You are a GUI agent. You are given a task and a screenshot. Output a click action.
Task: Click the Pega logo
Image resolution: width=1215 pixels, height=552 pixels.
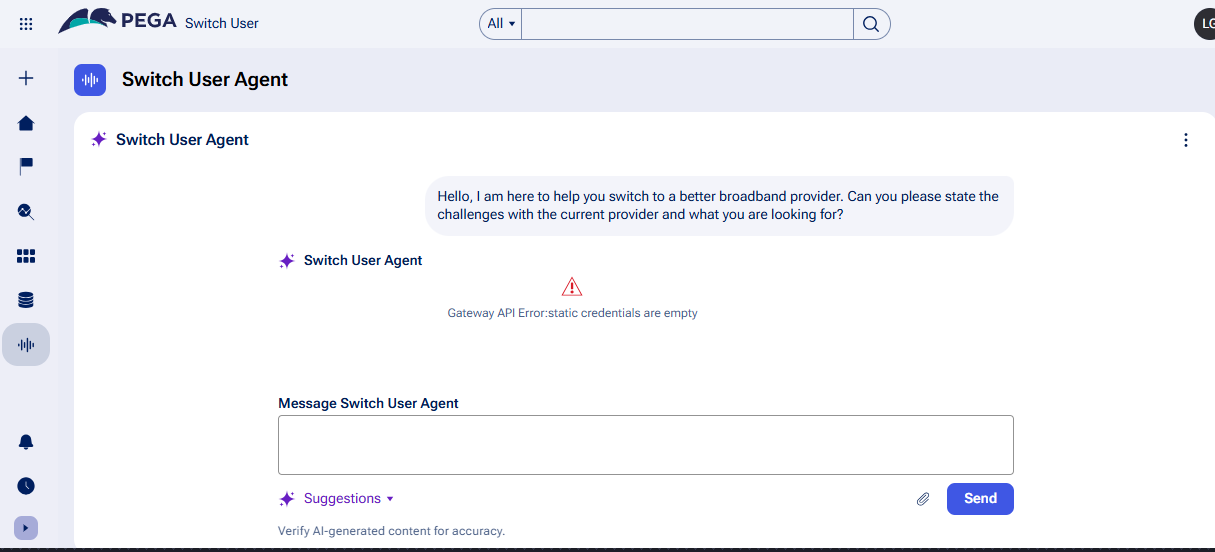point(118,21)
